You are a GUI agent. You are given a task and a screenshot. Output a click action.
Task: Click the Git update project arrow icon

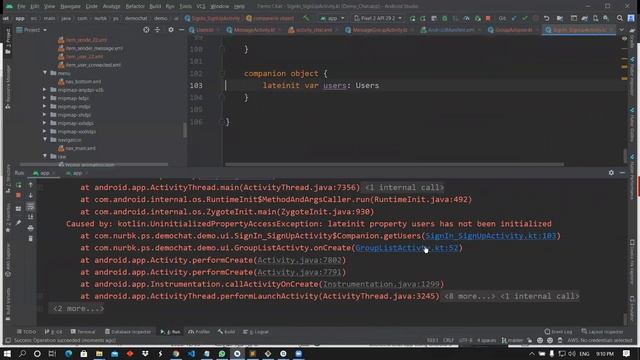click(x=514, y=18)
